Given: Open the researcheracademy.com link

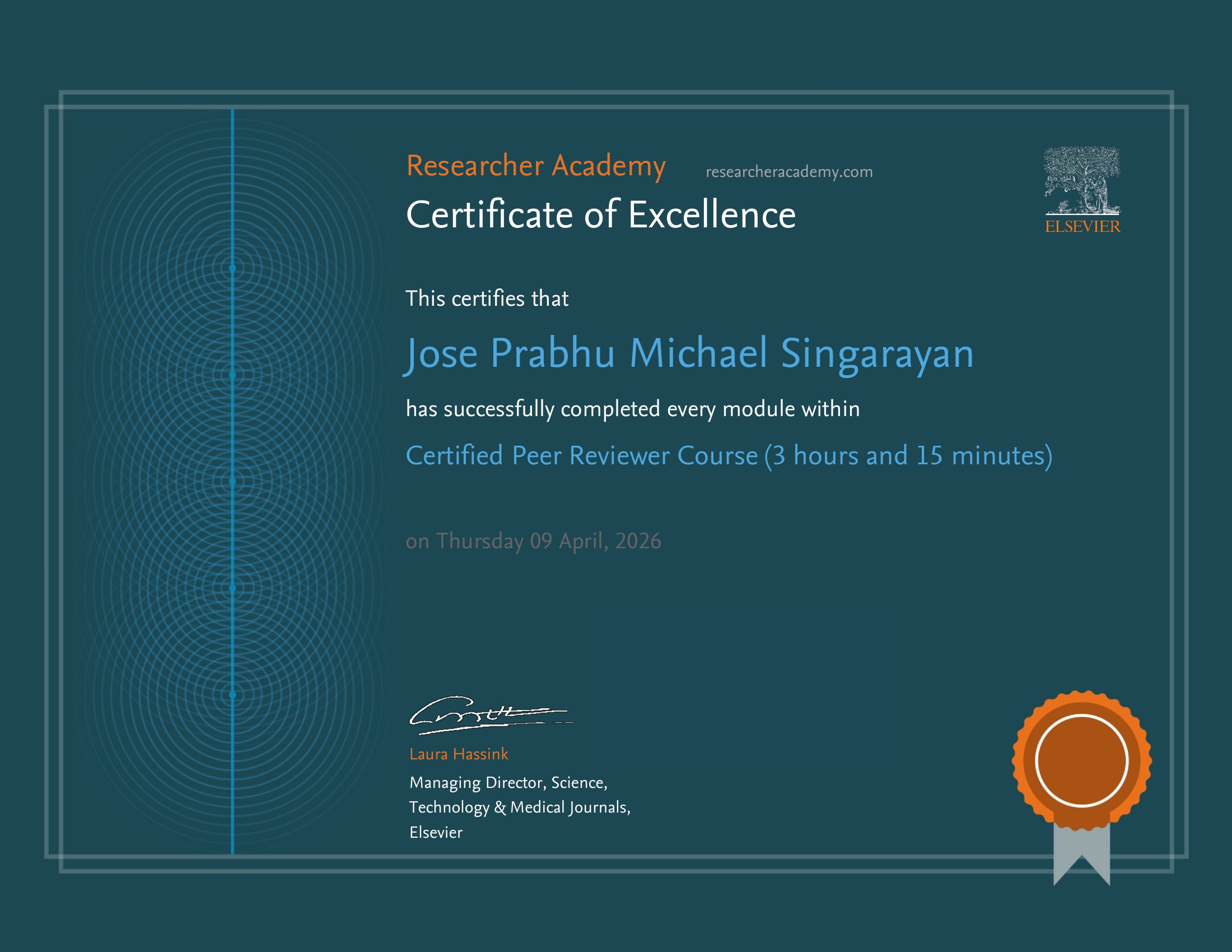Looking at the screenshot, I should (x=789, y=172).
